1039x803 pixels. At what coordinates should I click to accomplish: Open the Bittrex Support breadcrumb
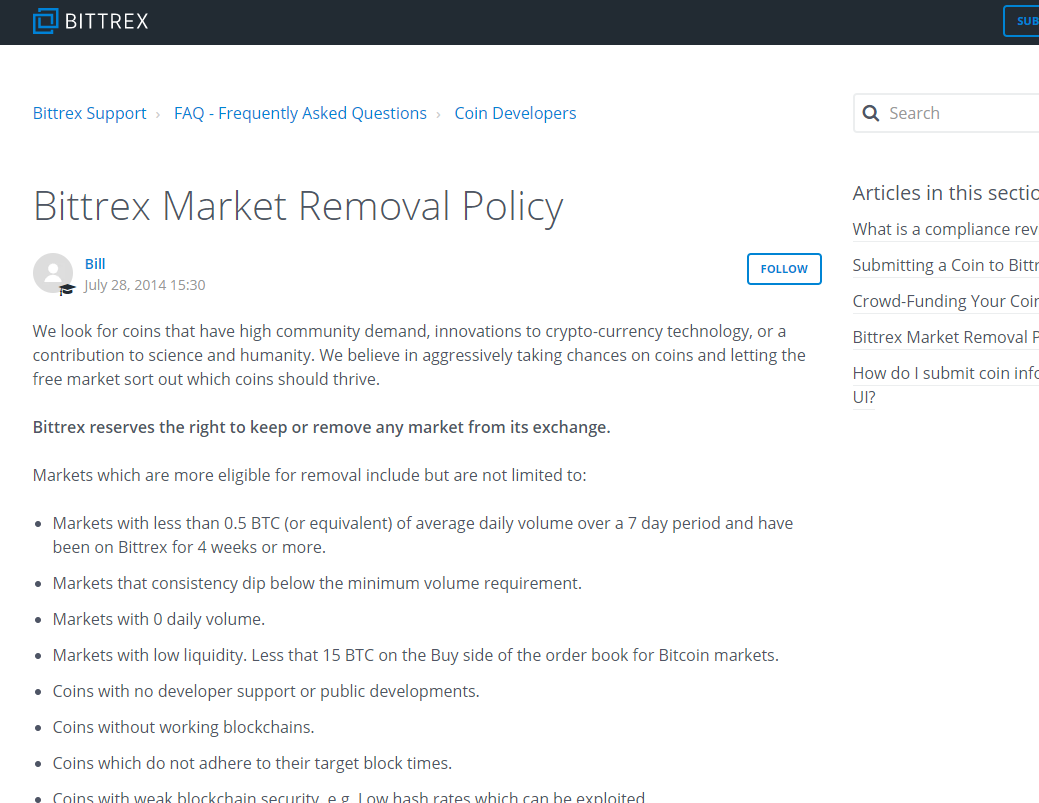coord(89,113)
